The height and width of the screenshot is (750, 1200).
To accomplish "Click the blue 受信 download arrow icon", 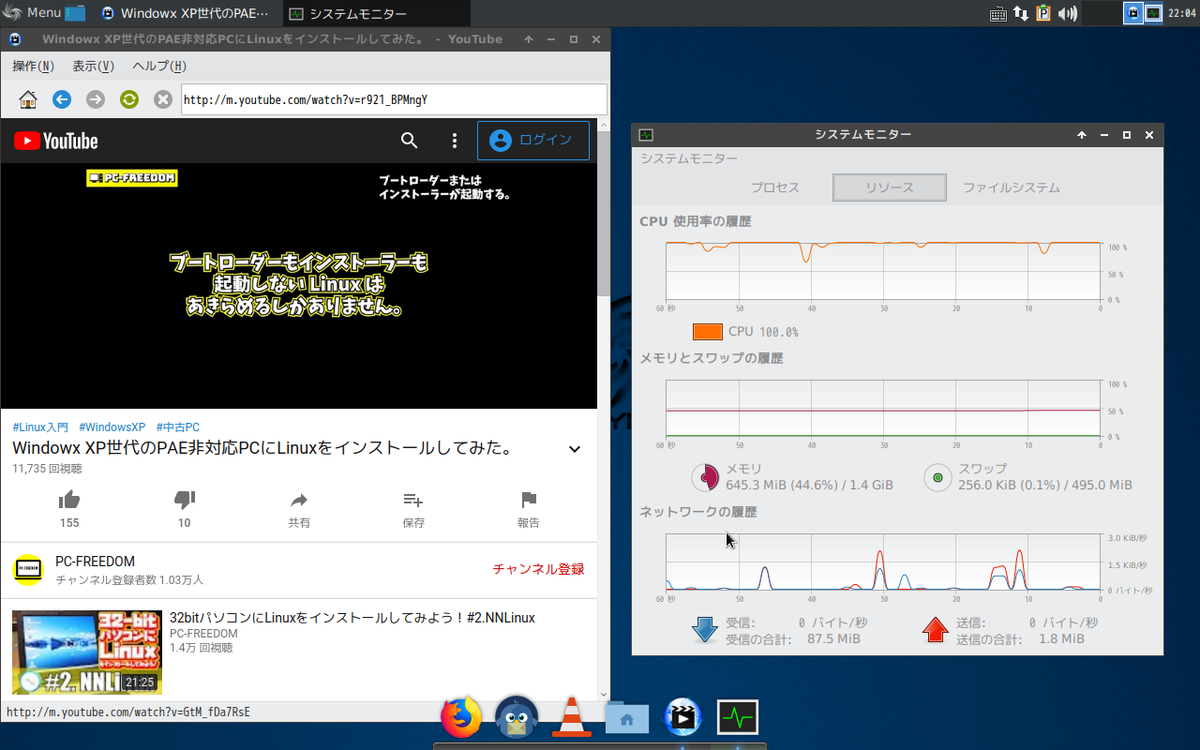I will 706,629.
